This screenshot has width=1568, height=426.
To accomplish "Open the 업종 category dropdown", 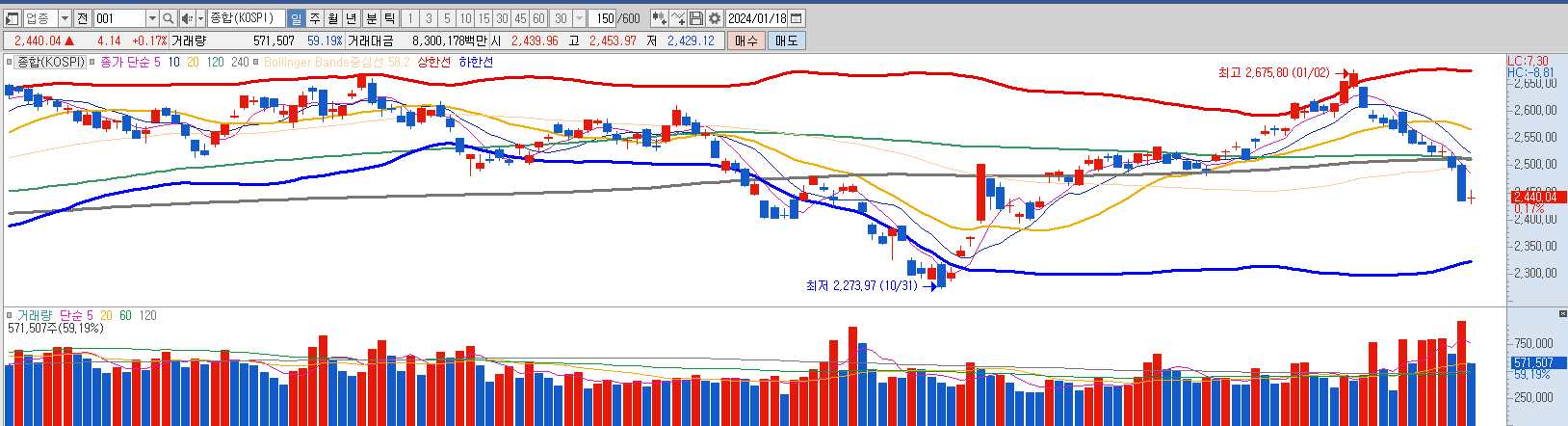I will [x=65, y=18].
